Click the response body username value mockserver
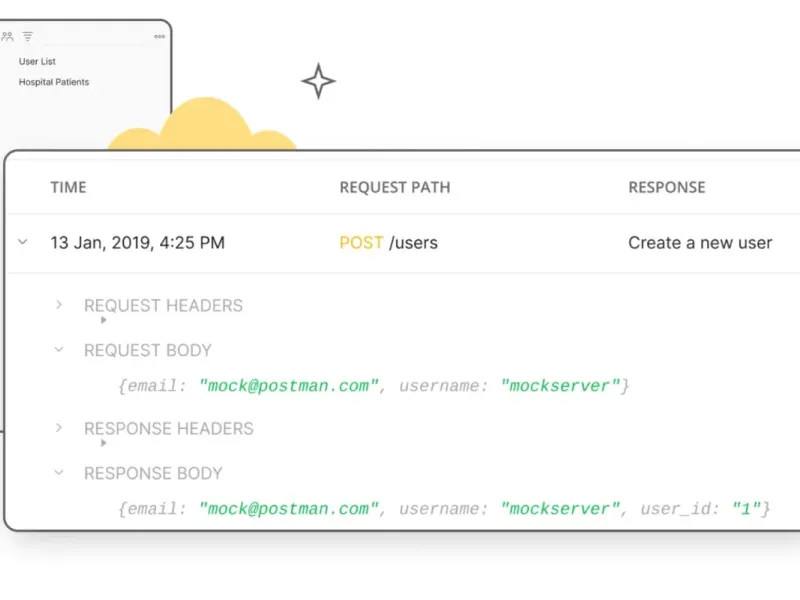Screen dimensions: 800x600 click(x=560, y=509)
